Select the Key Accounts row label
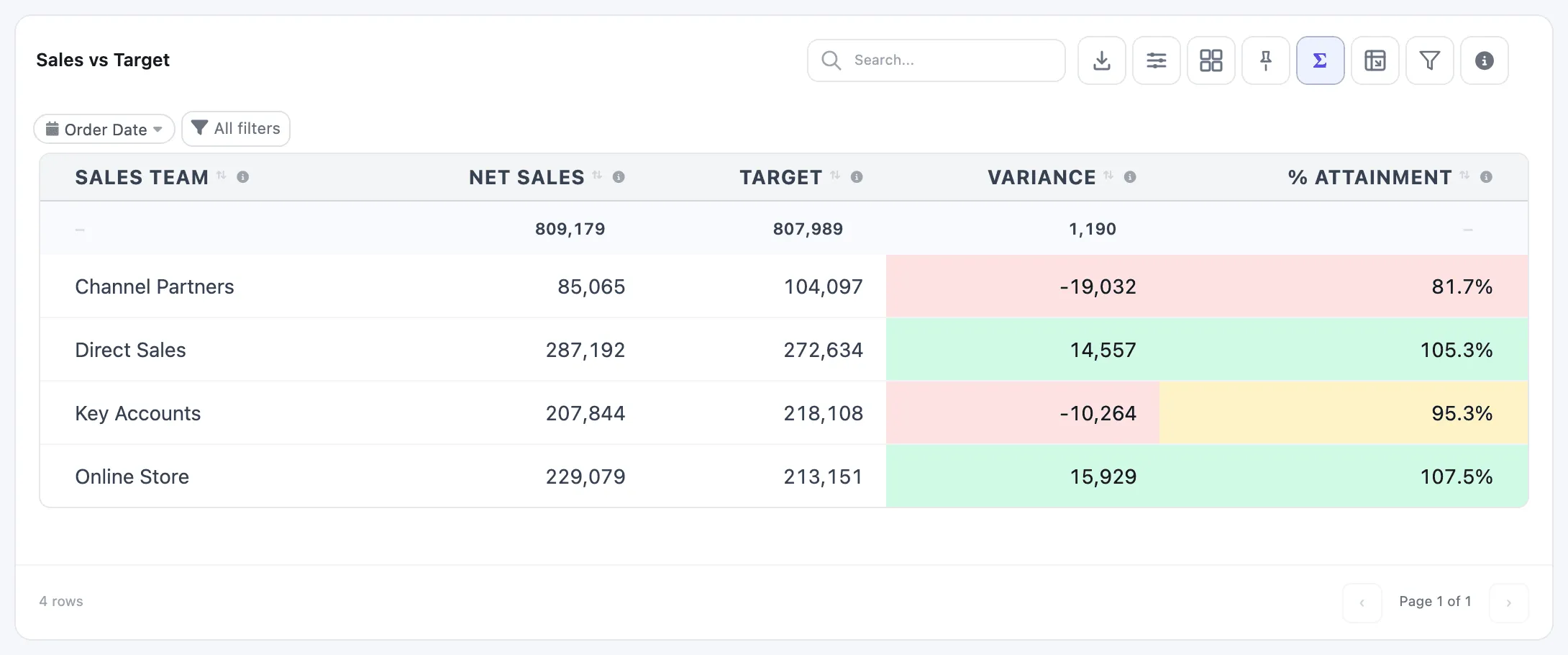 pyautogui.click(x=138, y=413)
